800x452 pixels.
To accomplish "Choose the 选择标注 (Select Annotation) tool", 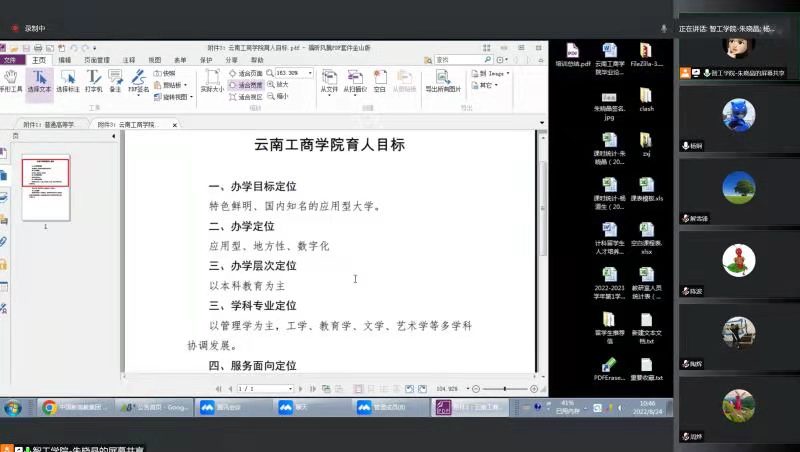I will point(68,81).
